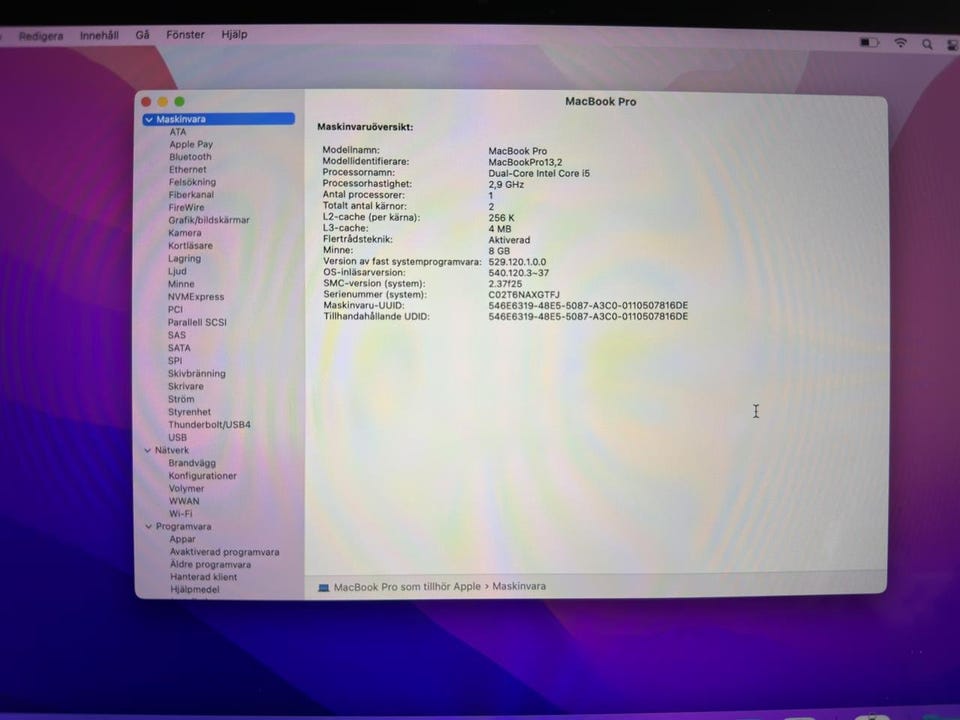The image size is (960, 720).
Task: Open the Innehåll menu
Action: click(x=99, y=36)
